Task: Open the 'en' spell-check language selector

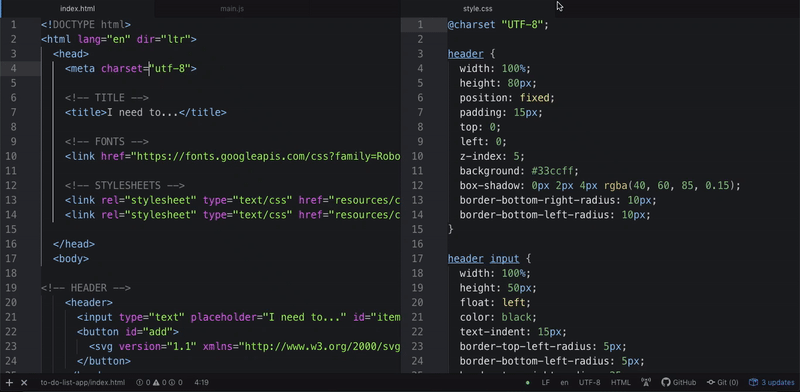Action: 564,382
